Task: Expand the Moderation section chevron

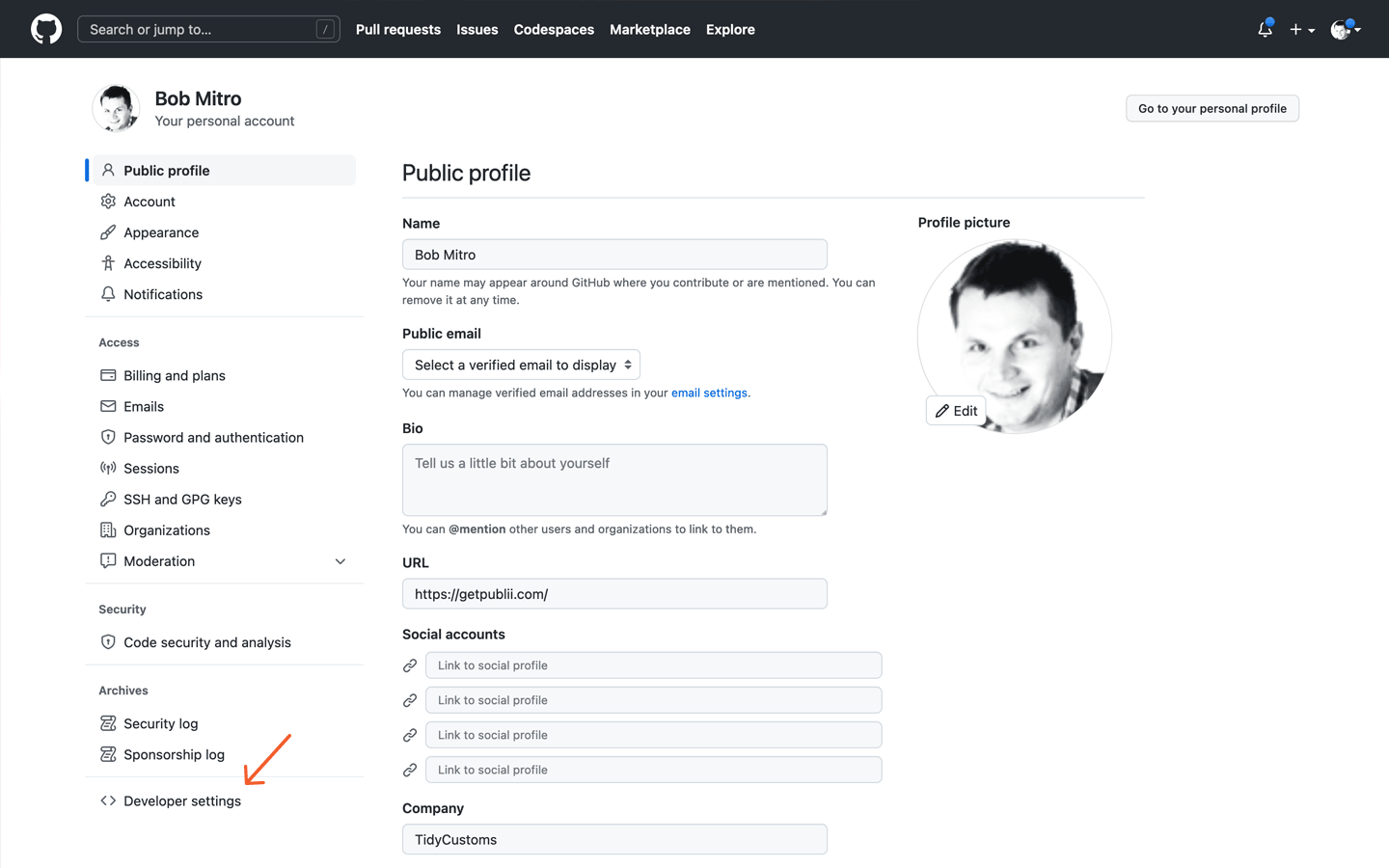Action: click(340, 560)
